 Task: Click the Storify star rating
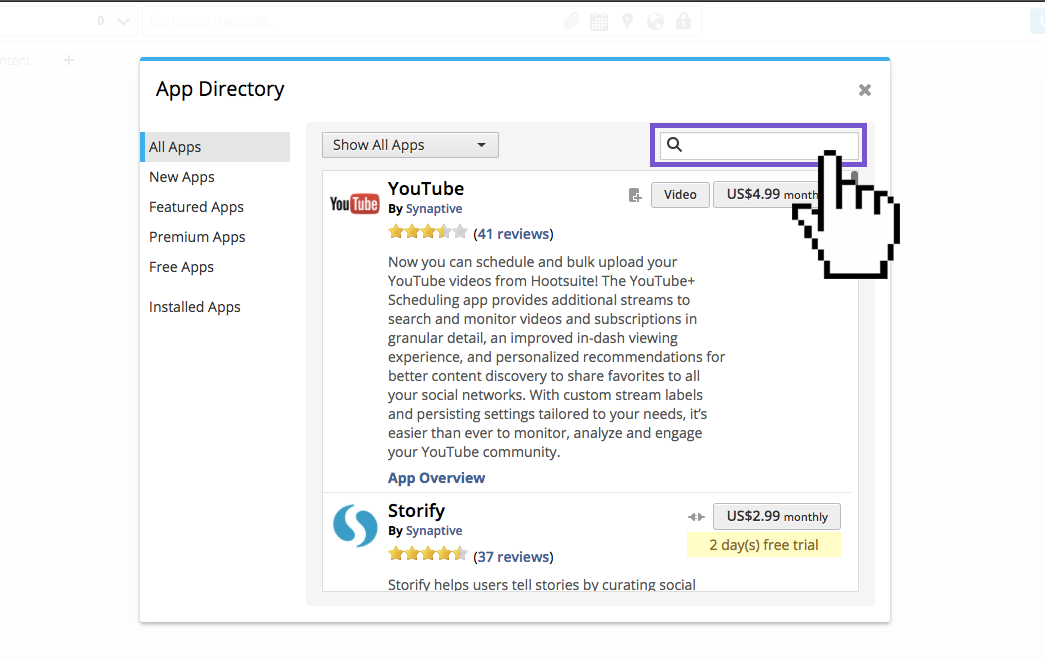tap(428, 554)
